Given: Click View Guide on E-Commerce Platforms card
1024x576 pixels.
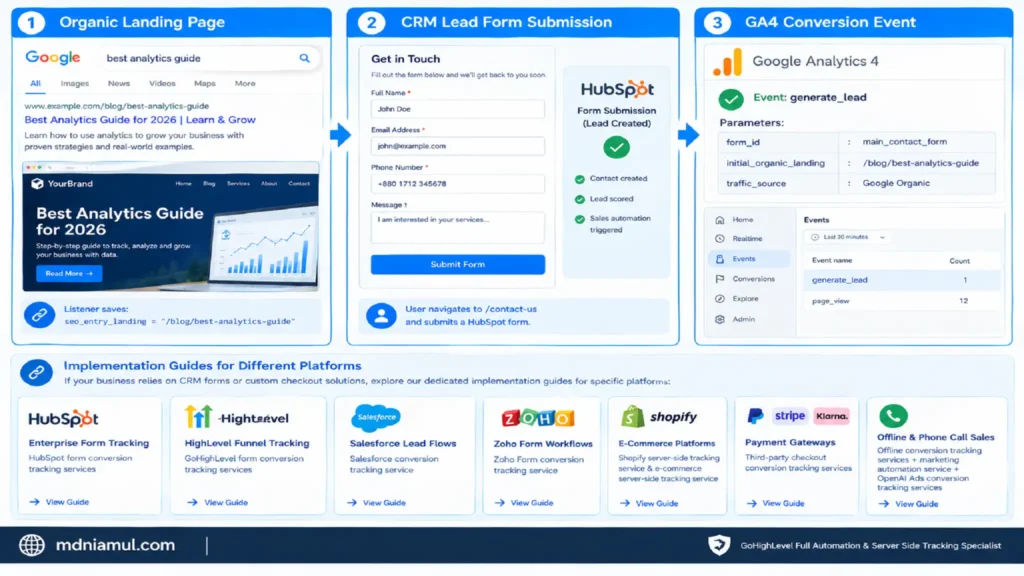Looking at the screenshot, I should [649, 504].
